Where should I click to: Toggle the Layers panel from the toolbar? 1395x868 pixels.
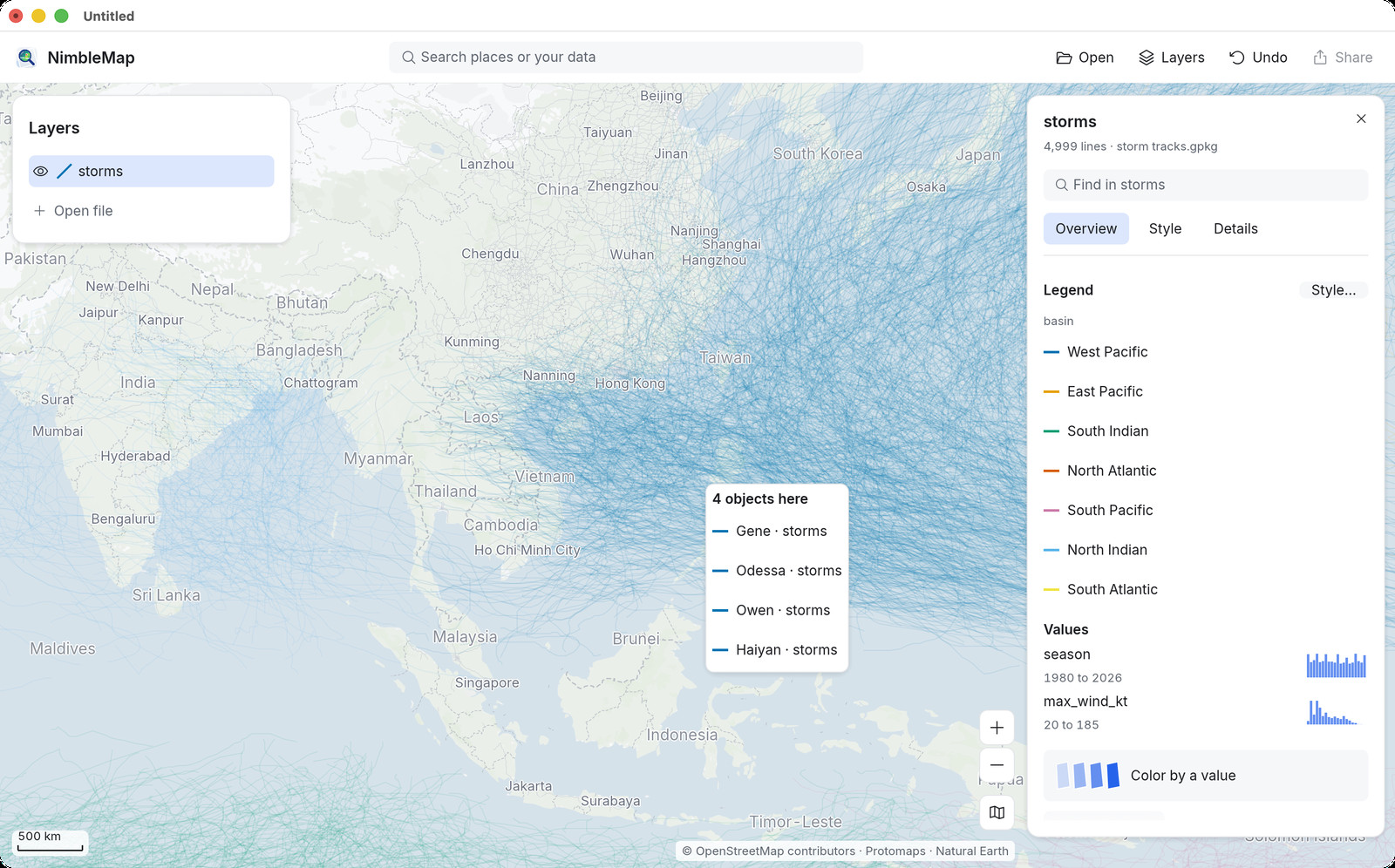(x=1171, y=58)
